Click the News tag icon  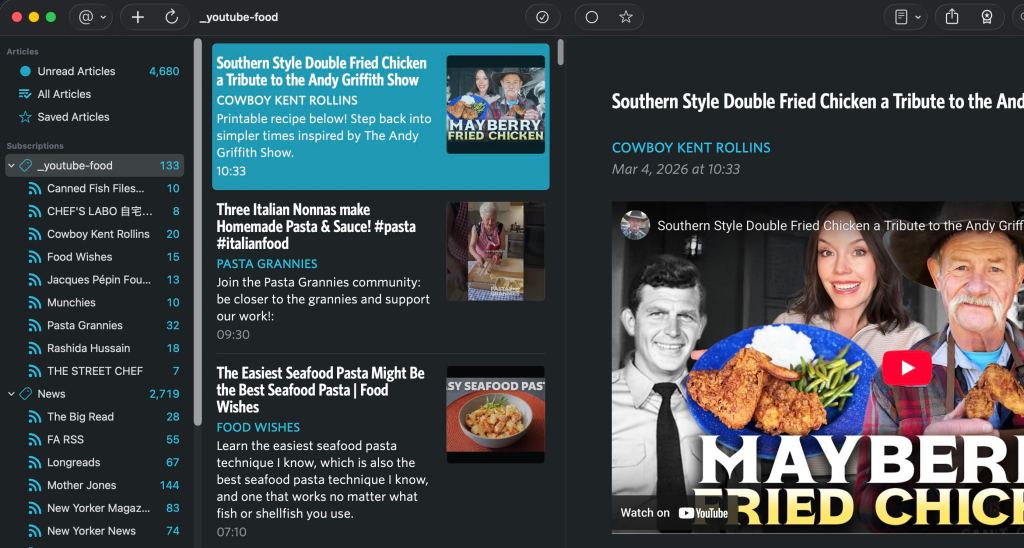tap(25, 394)
